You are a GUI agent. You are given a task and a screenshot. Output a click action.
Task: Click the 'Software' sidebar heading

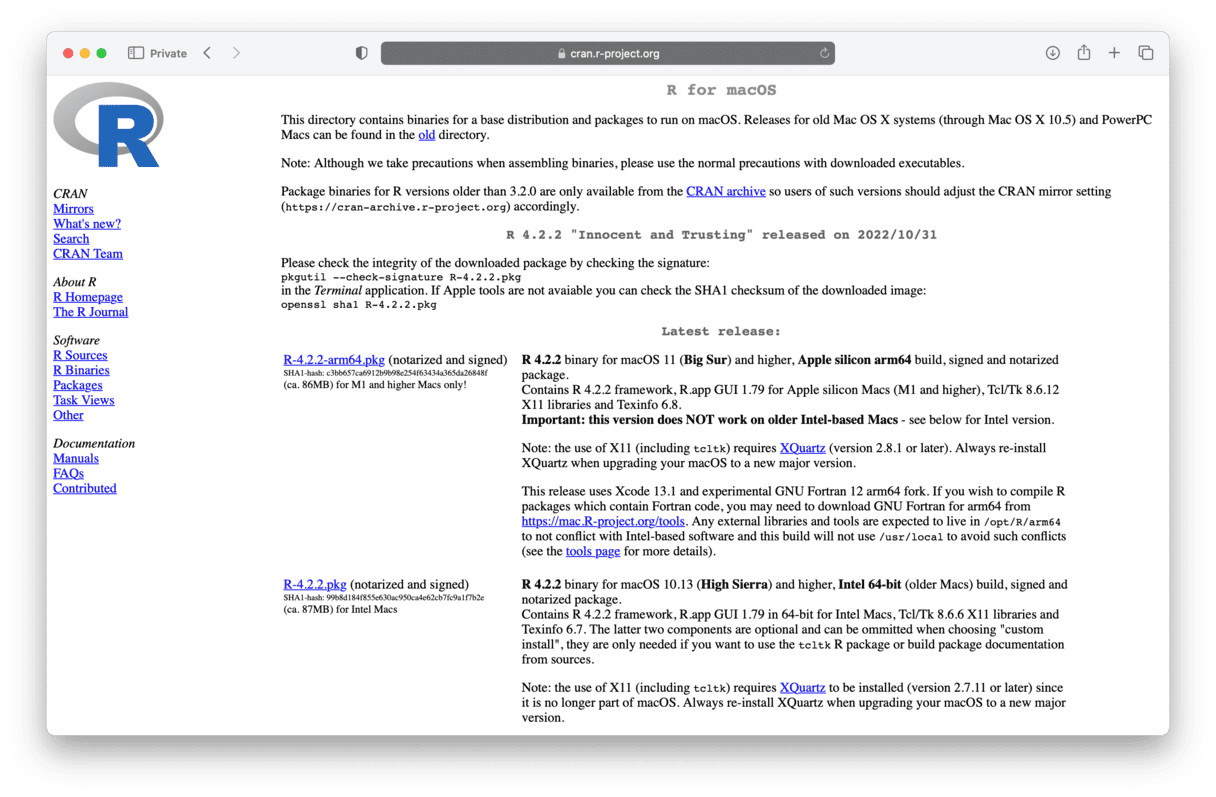[77, 341]
